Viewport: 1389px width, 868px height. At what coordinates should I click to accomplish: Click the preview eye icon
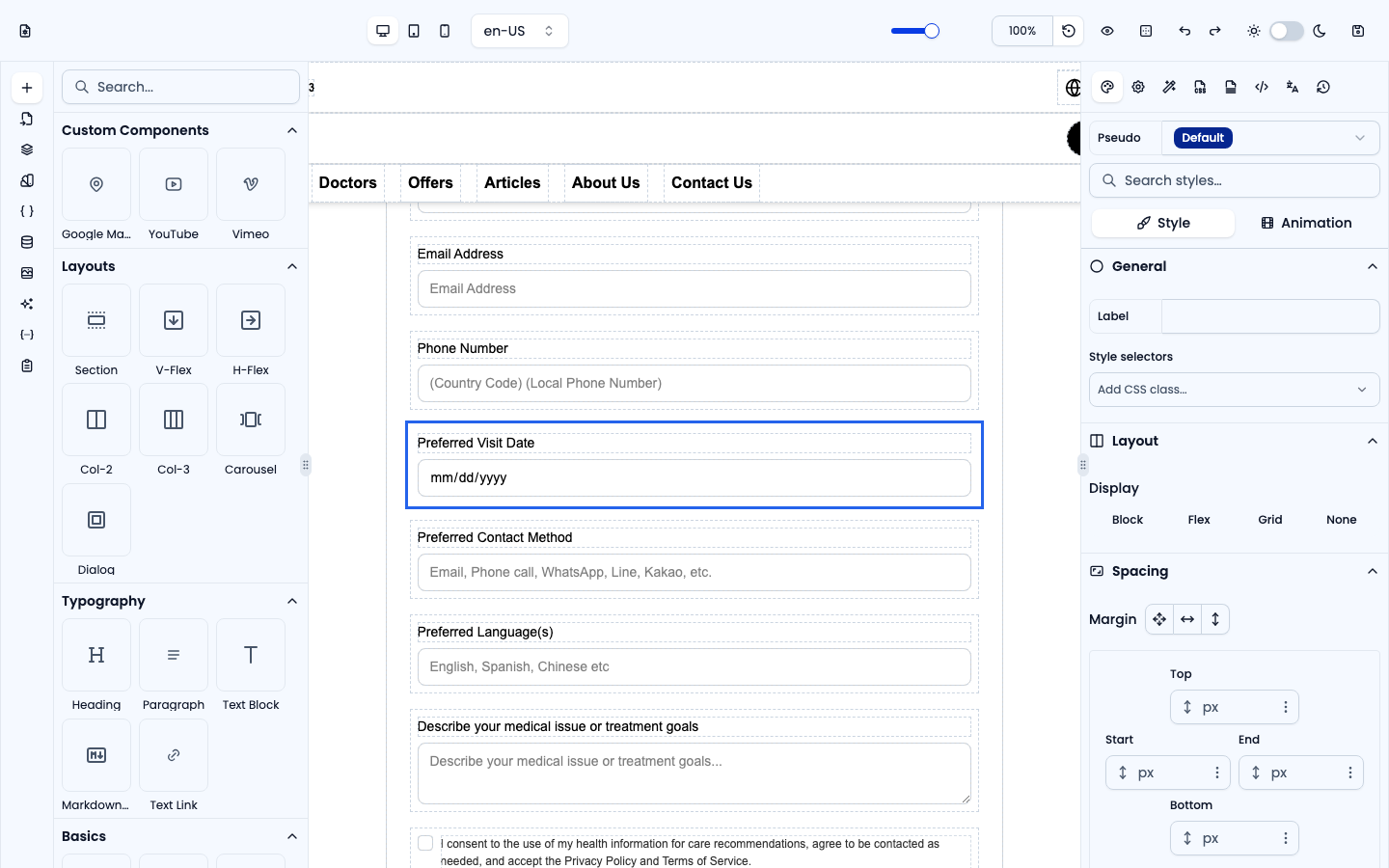pyautogui.click(x=1107, y=31)
